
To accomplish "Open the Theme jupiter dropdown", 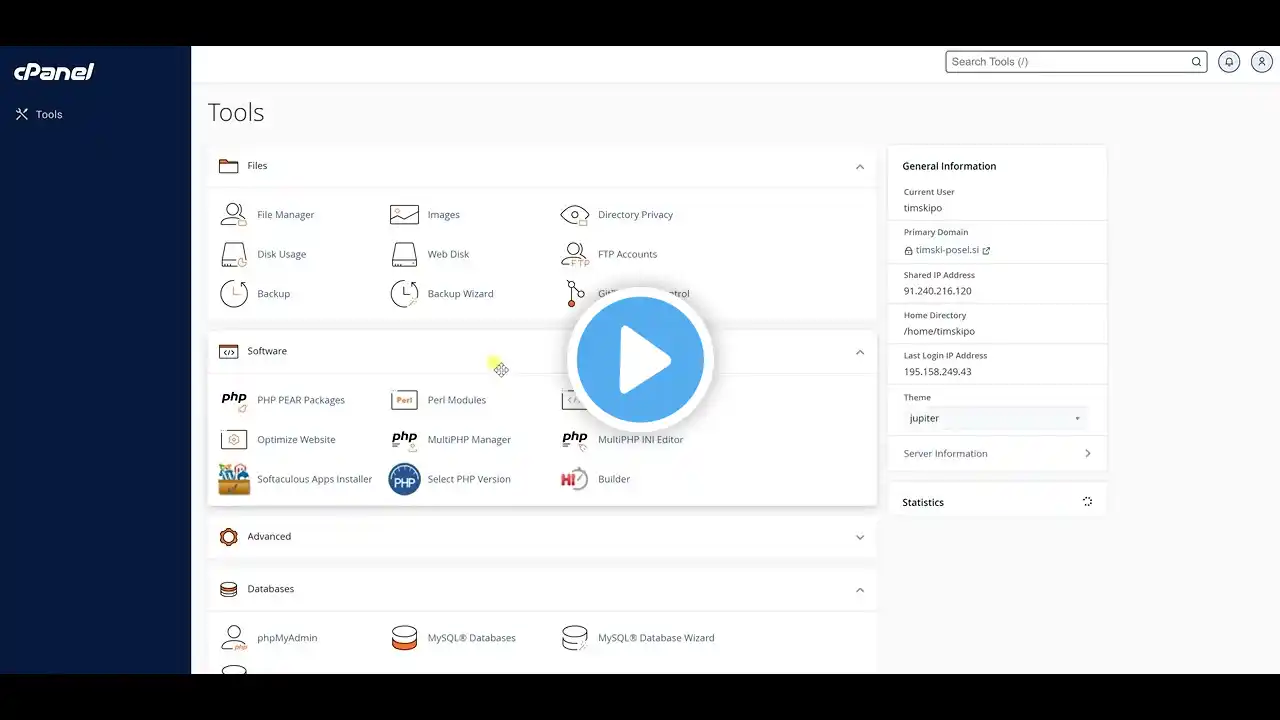I will [994, 418].
